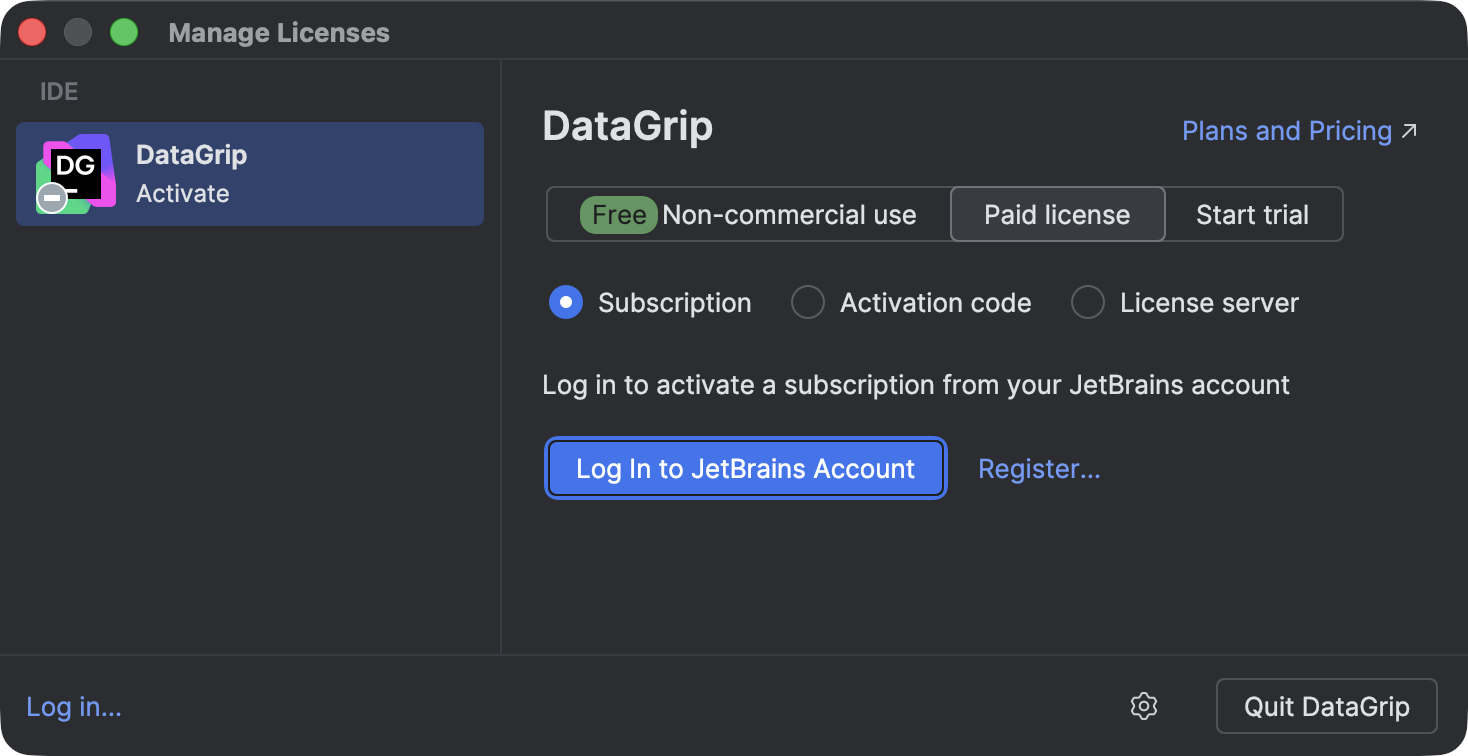Close the Manage Licenses window

pyautogui.click(x=33, y=33)
